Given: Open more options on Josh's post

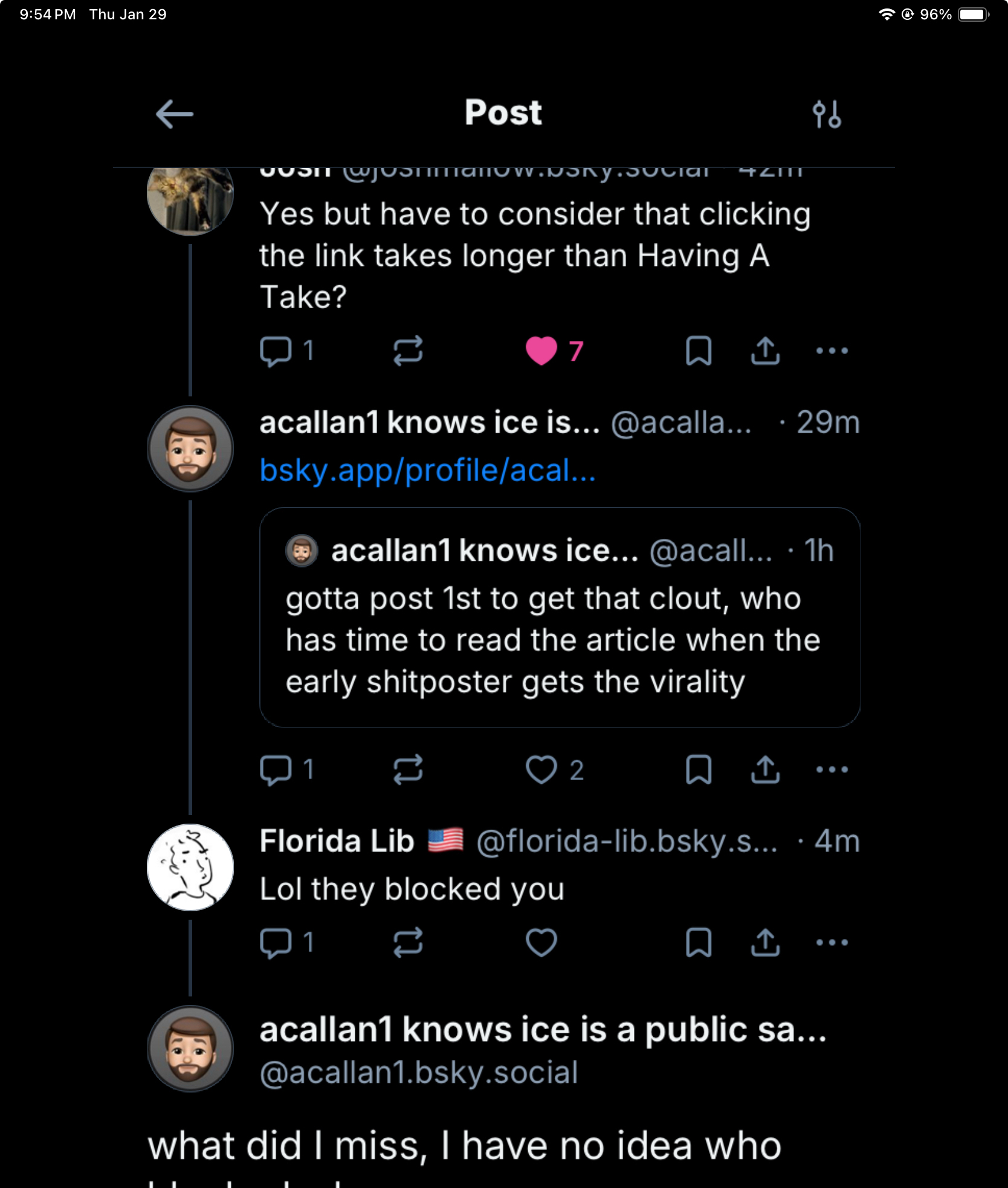Looking at the screenshot, I should [832, 350].
